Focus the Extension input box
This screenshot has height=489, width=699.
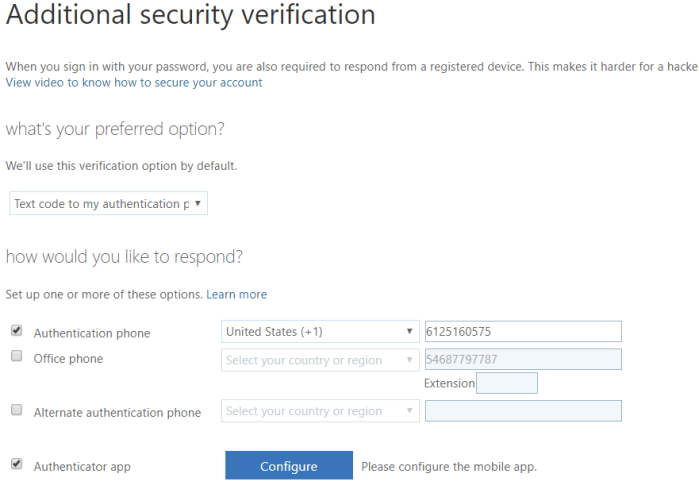507,383
